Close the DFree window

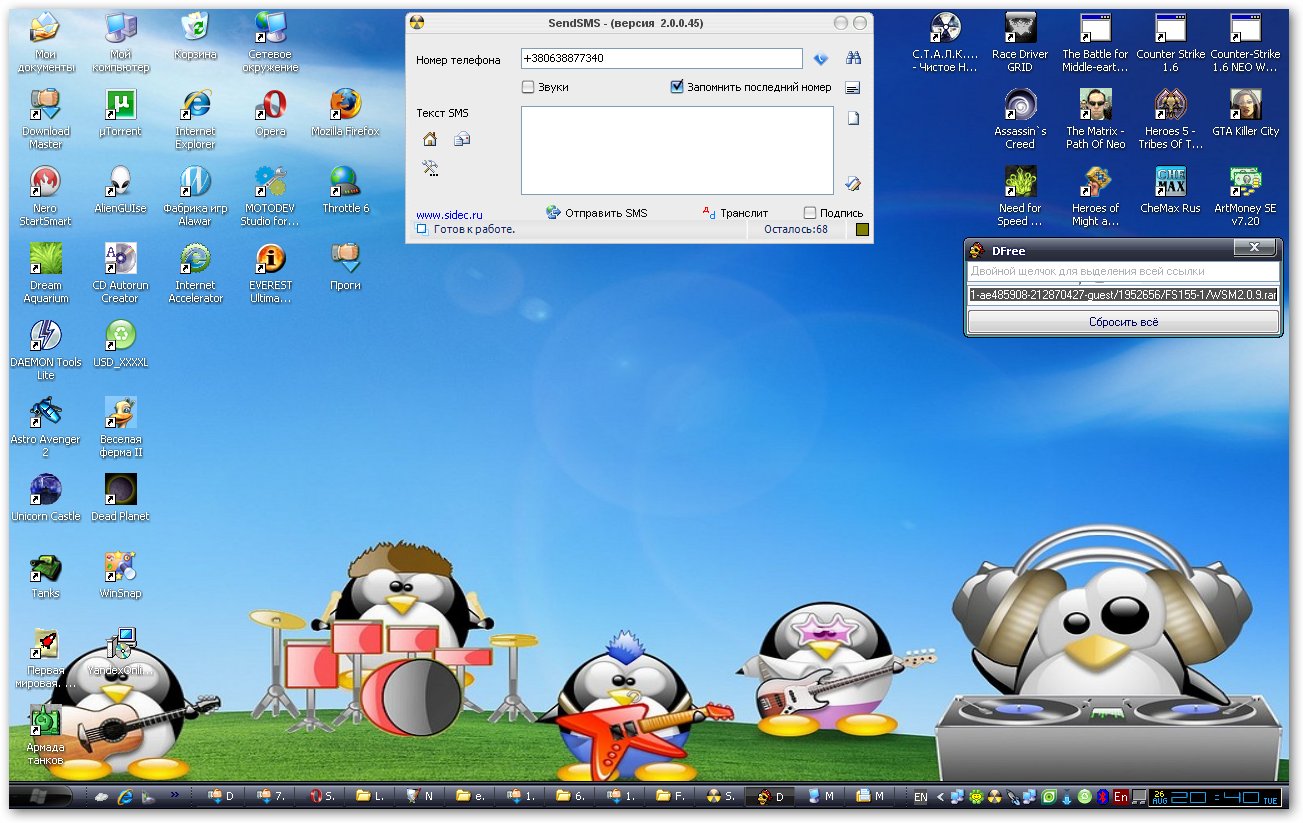(x=1254, y=249)
